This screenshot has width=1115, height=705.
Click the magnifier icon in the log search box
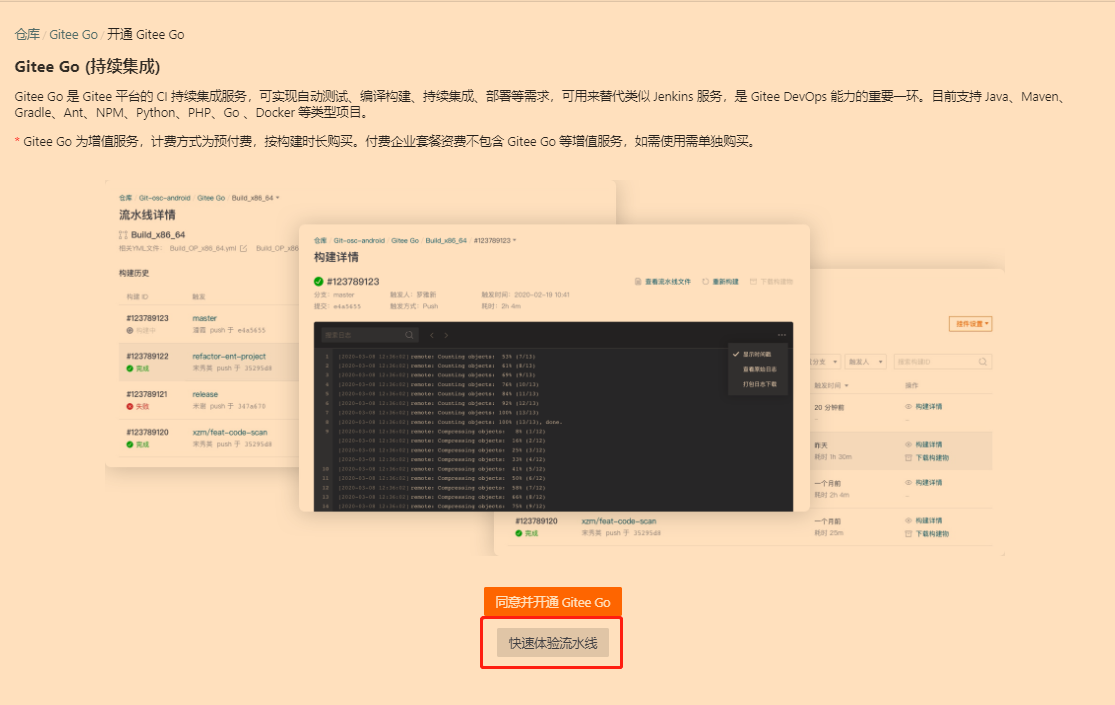(x=408, y=334)
